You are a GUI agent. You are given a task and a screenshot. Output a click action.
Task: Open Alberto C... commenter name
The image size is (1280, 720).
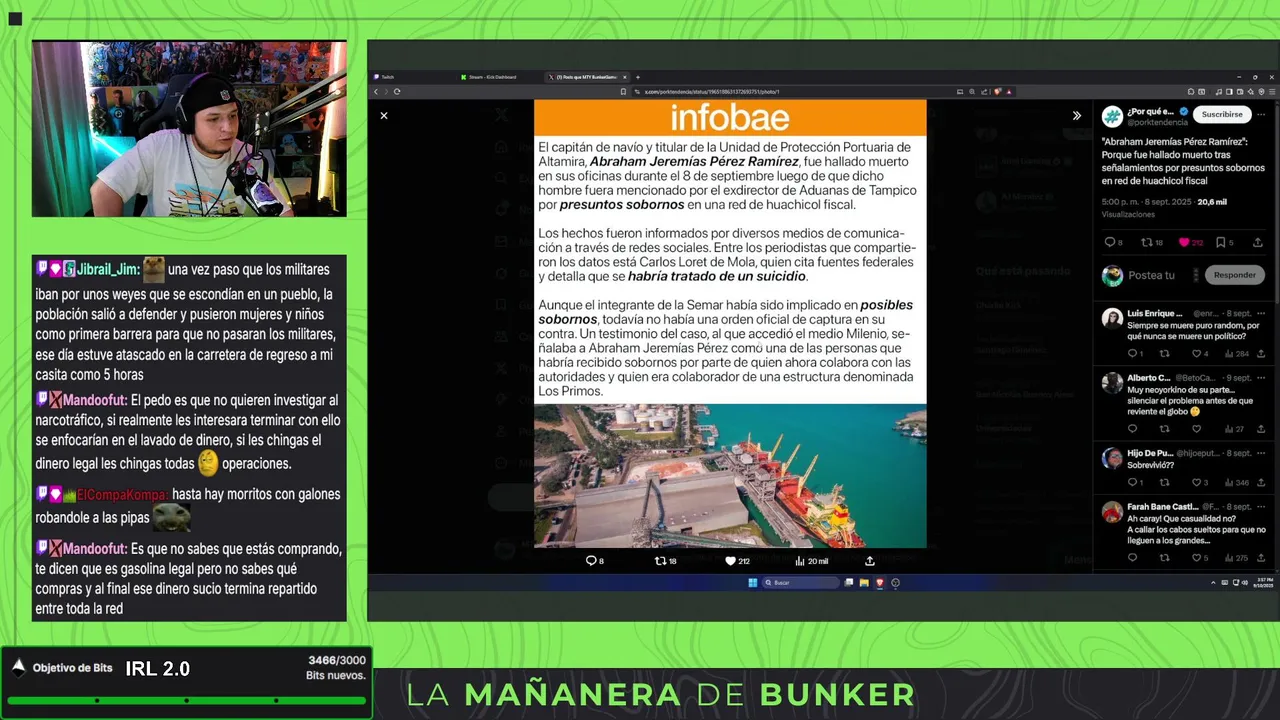(1149, 378)
